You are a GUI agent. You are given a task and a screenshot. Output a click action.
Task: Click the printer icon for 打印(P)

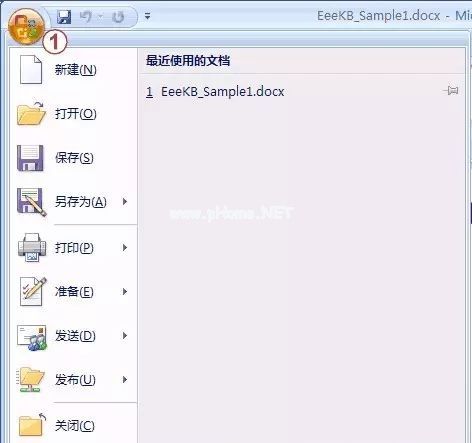tap(32, 247)
